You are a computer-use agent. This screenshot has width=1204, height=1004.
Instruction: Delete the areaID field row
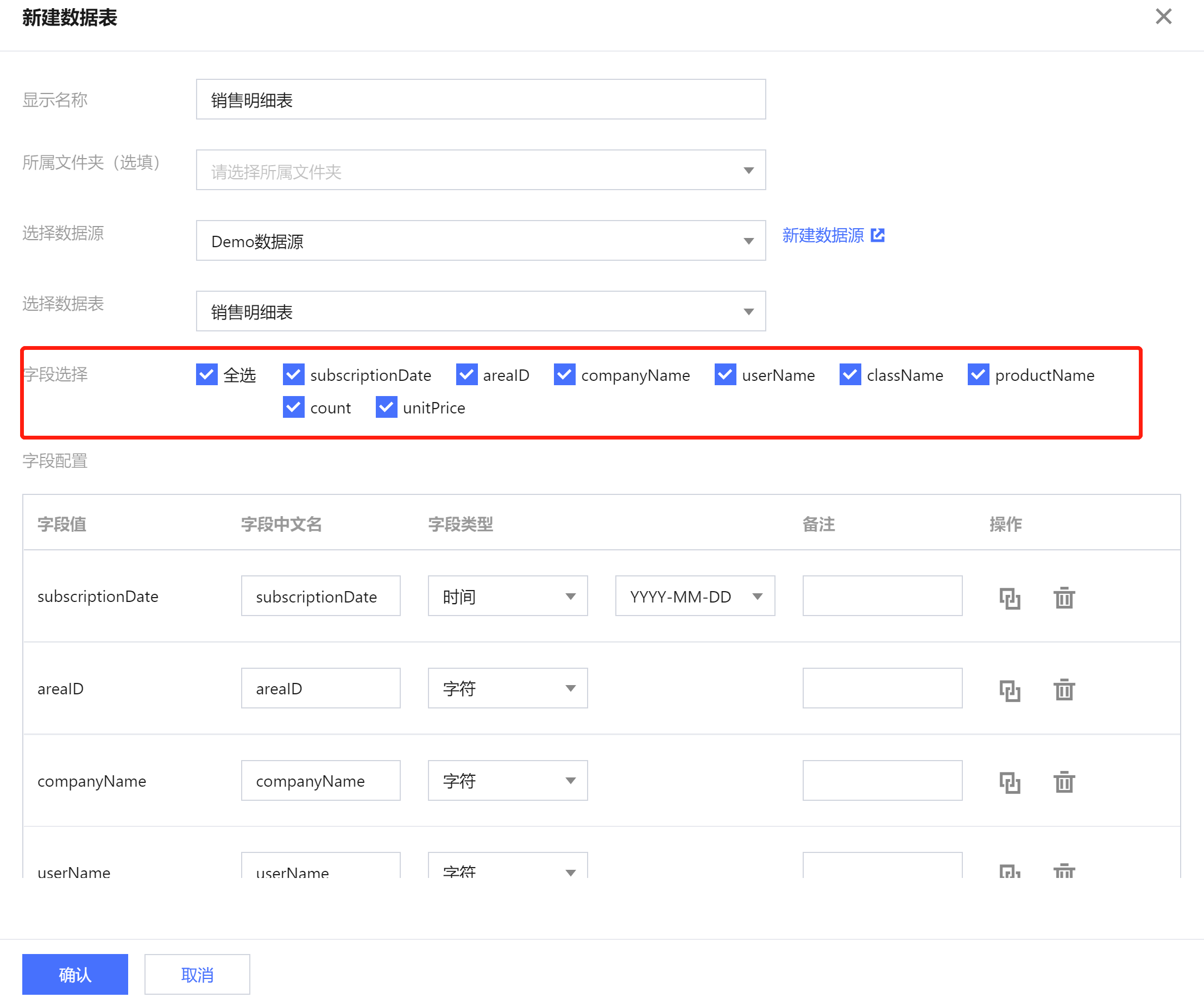(1063, 690)
